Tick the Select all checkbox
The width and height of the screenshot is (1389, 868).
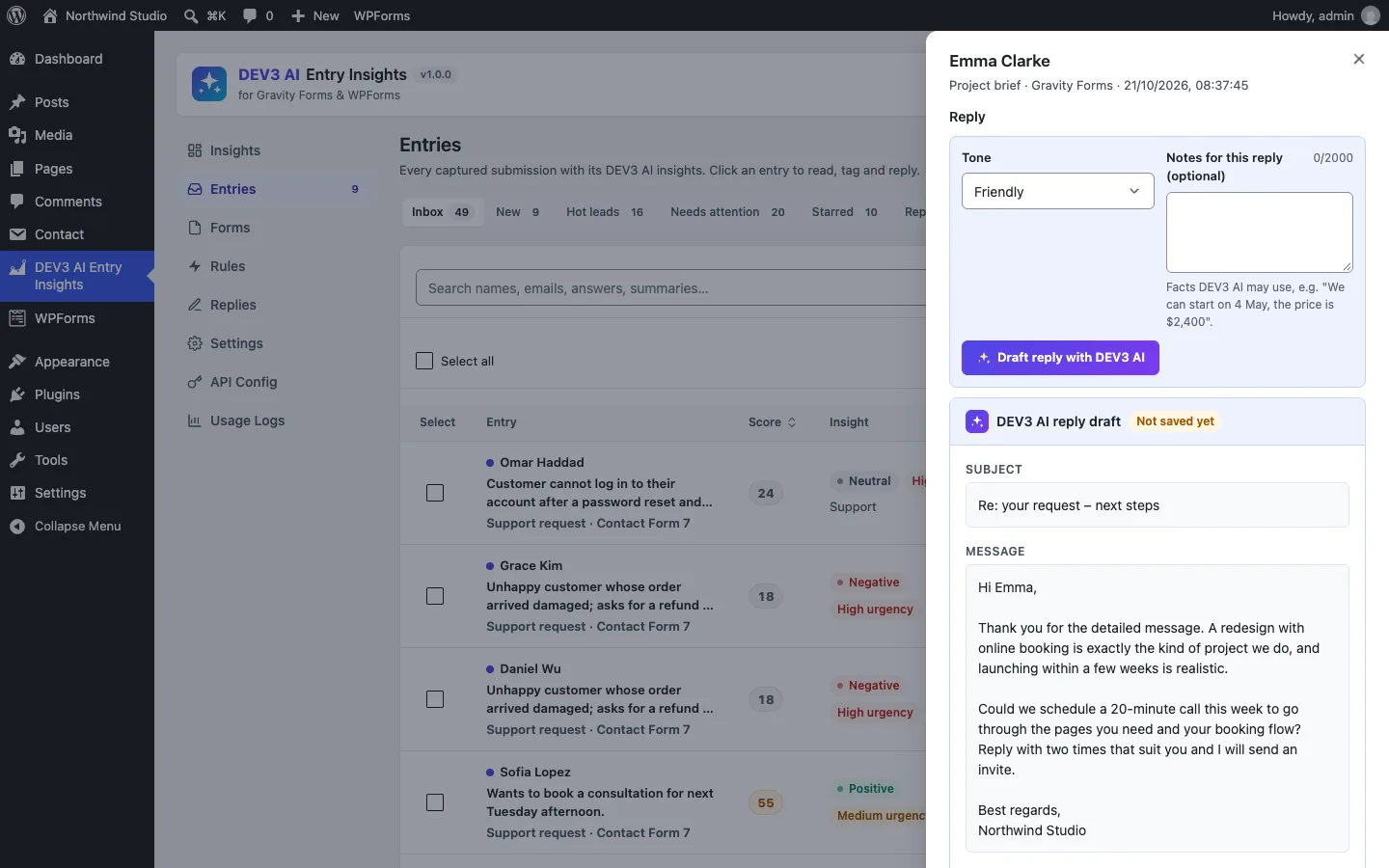point(424,361)
